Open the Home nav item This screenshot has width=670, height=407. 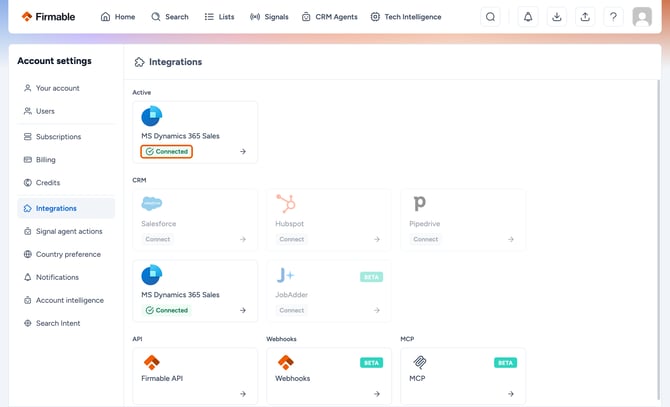[x=118, y=17]
